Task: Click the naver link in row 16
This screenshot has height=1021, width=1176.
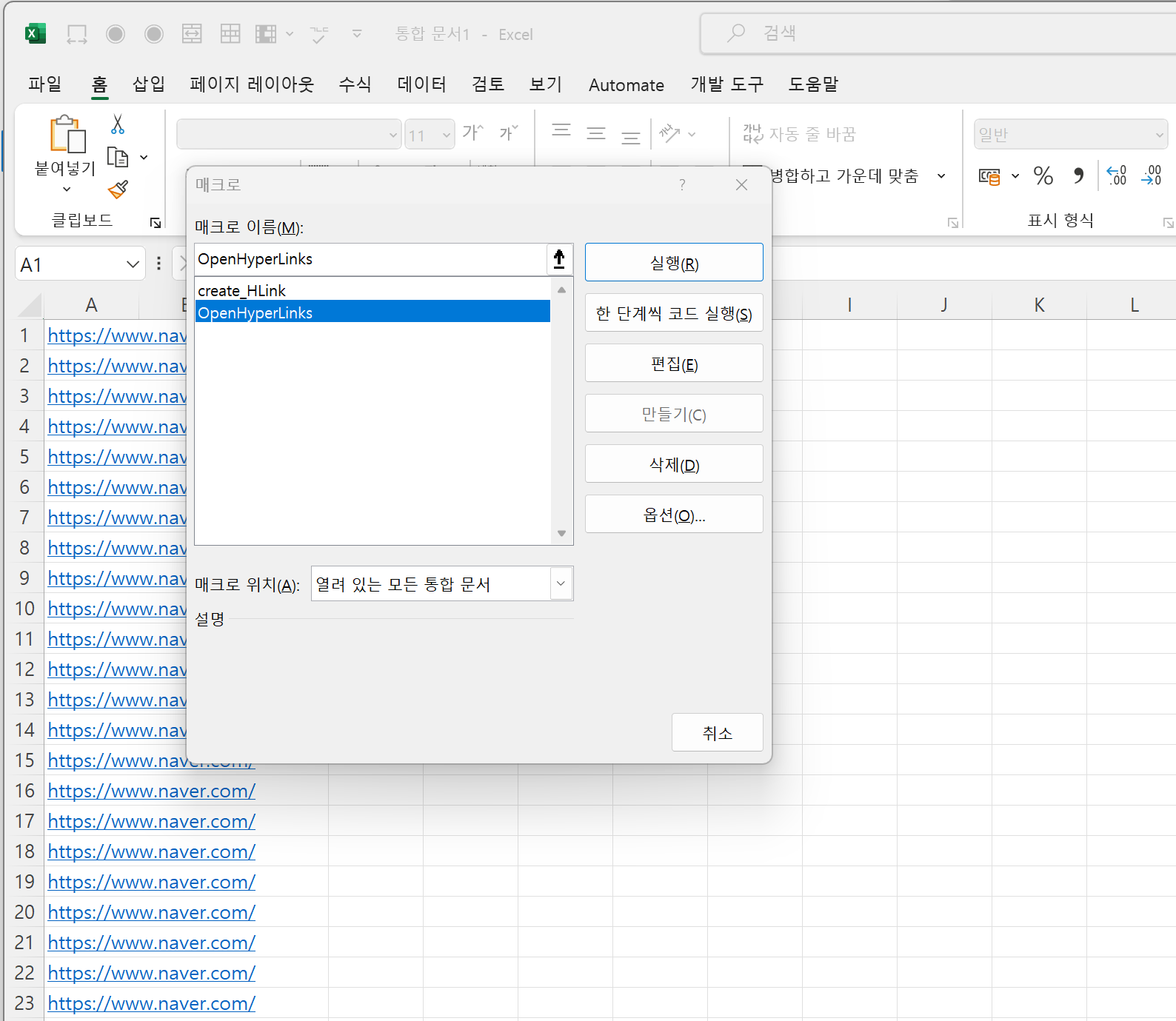Action: [x=152, y=791]
